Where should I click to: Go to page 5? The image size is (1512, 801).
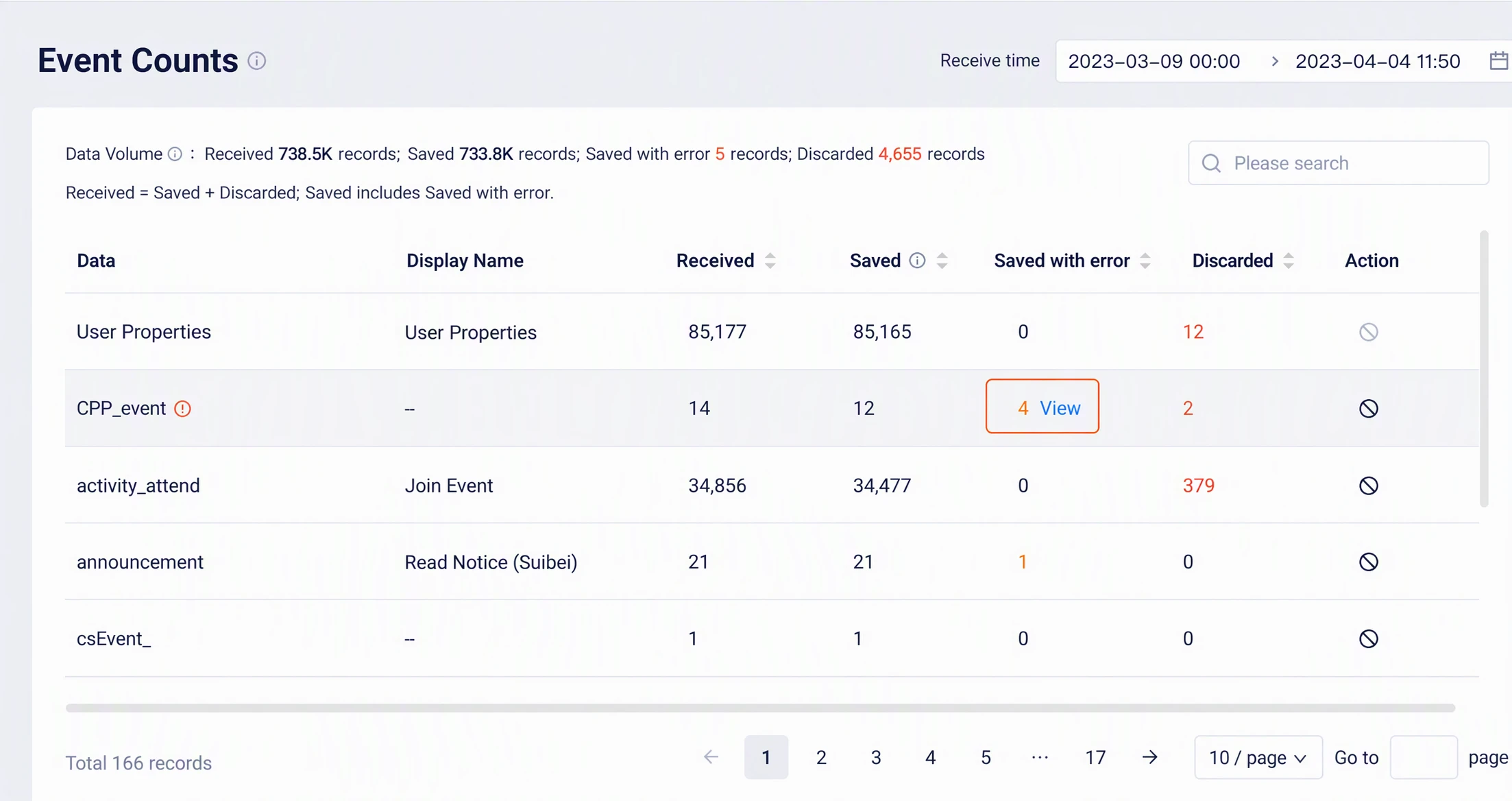986,757
